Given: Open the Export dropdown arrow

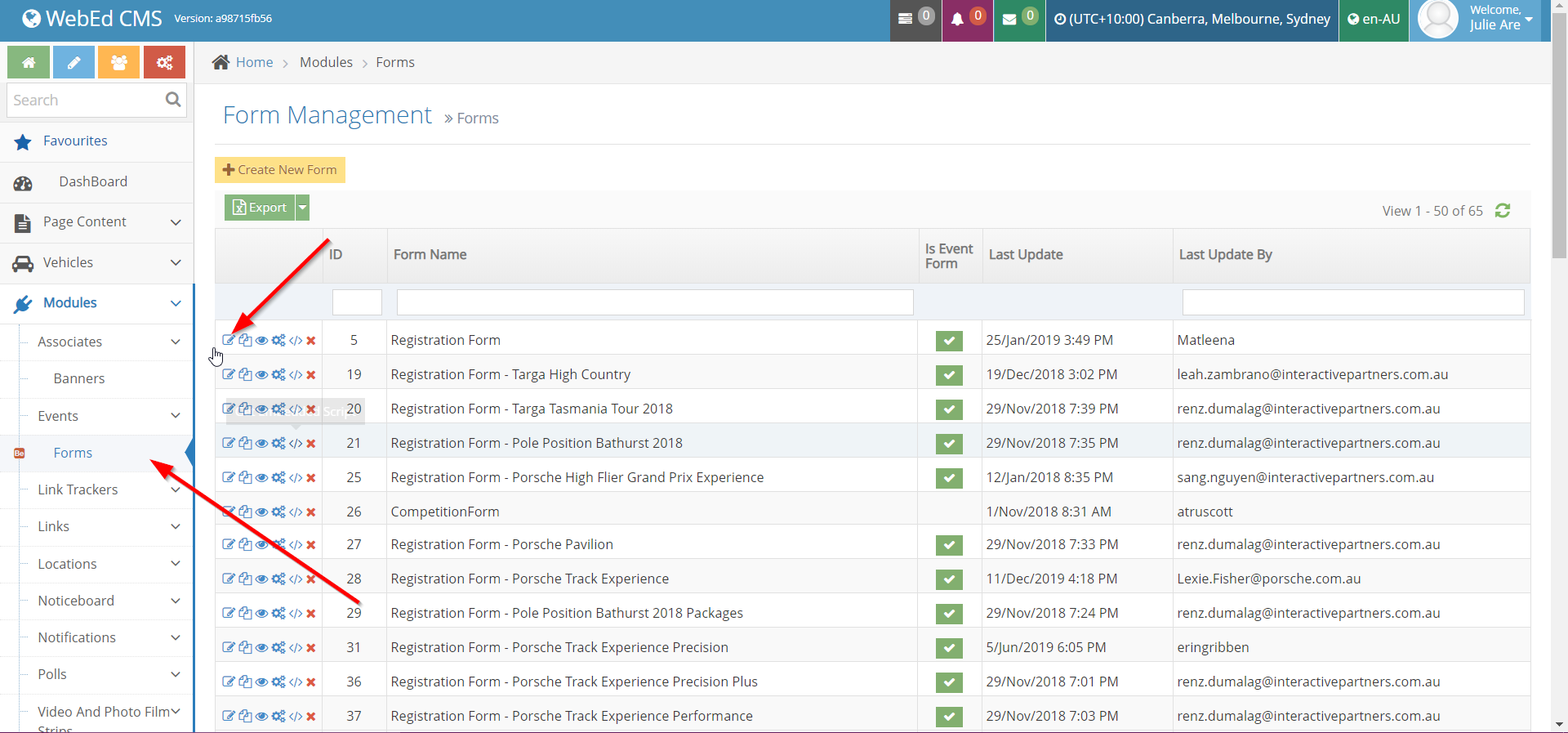Looking at the screenshot, I should click(303, 208).
